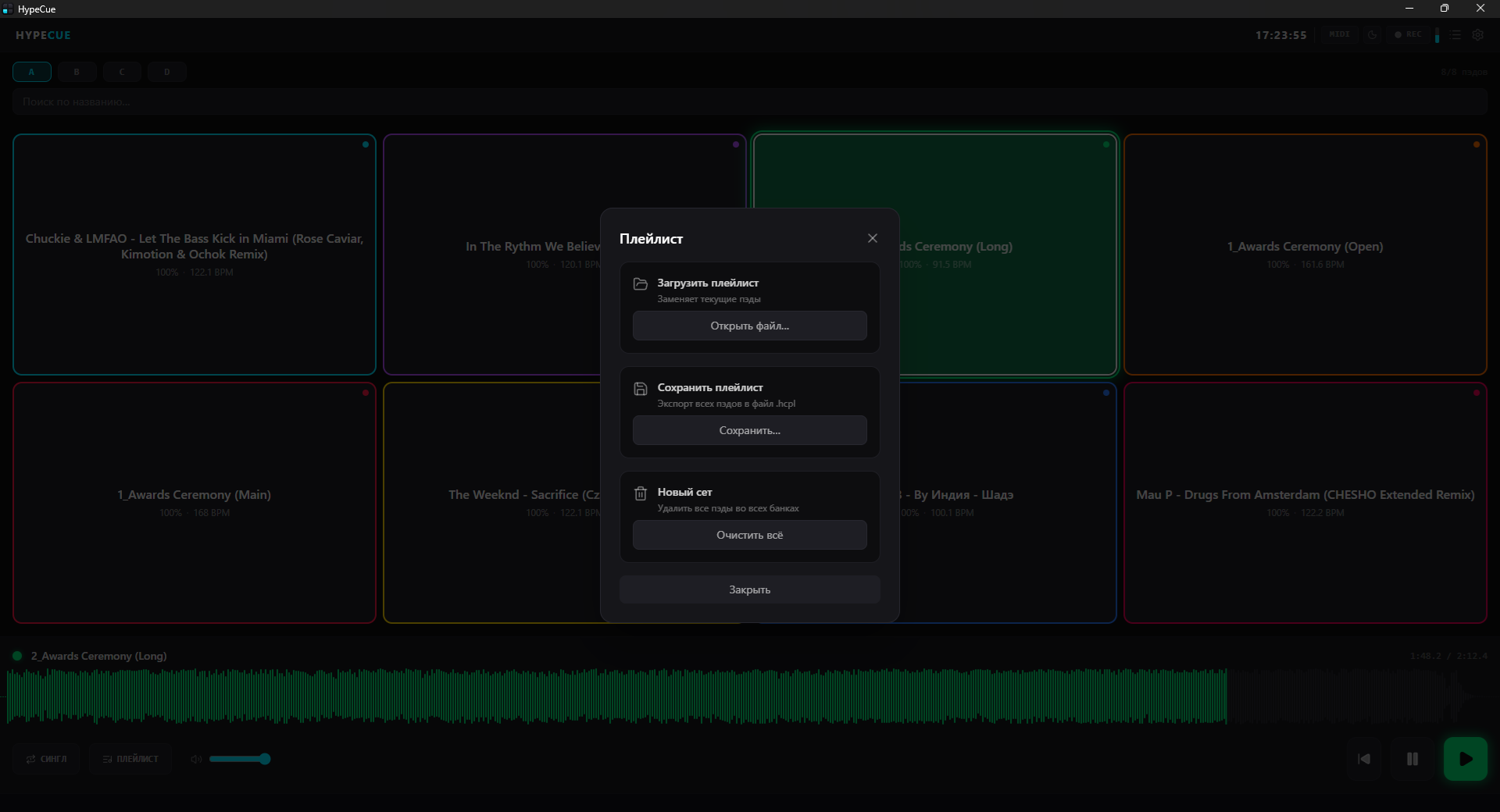This screenshot has width=1500, height=812.
Task: Close the Плейлист dialog with the X
Action: [x=873, y=238]
